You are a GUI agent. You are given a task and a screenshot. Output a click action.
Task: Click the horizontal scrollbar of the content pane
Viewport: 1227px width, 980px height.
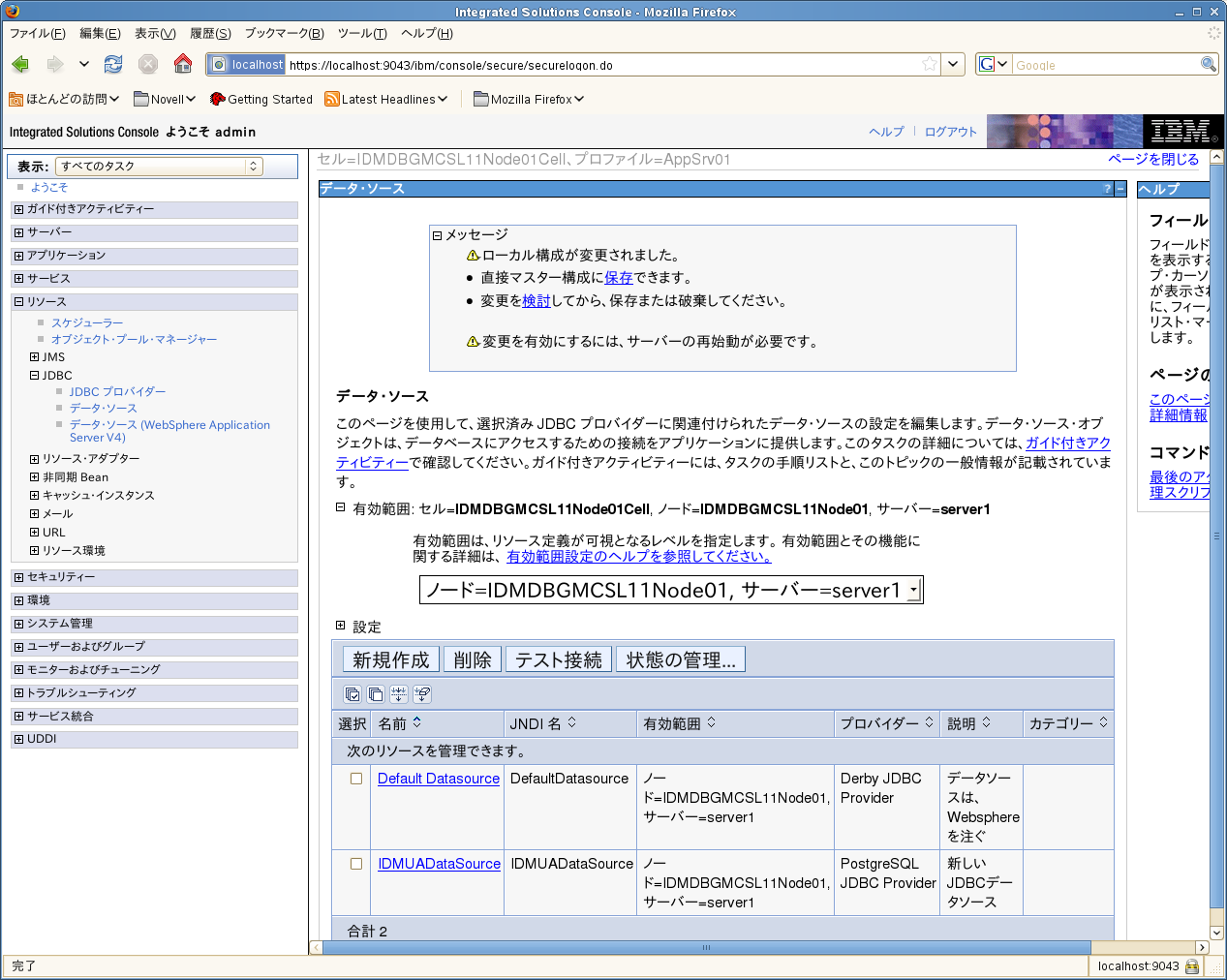click(x=707, y=947)
